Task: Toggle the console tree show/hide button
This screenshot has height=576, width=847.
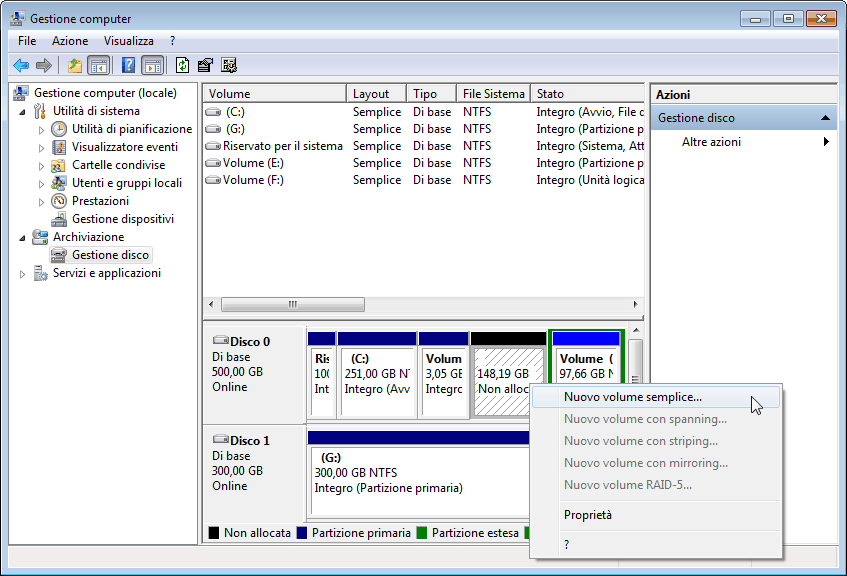Action: [98, 66]
